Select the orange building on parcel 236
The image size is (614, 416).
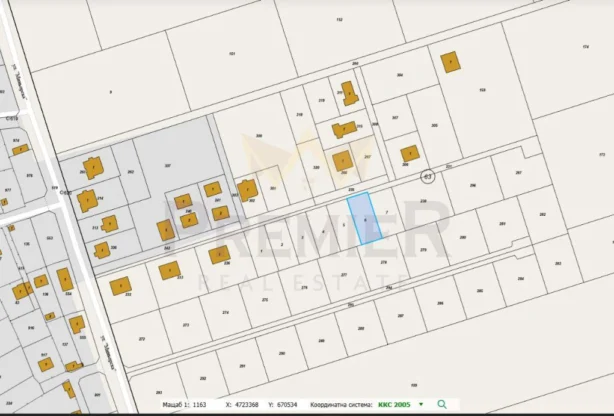point(217,254)
